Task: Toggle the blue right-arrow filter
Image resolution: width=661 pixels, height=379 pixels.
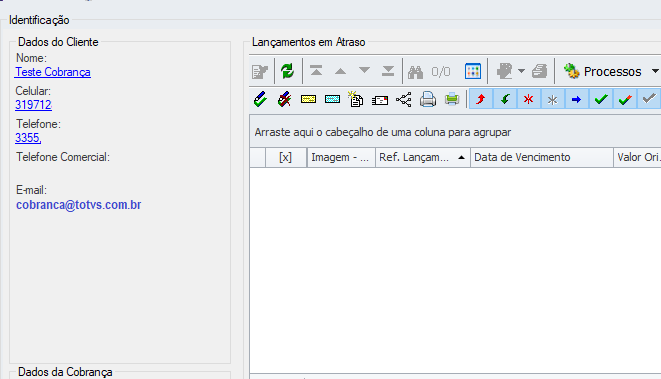Action: pyautogui.click(x=577, y=99)
